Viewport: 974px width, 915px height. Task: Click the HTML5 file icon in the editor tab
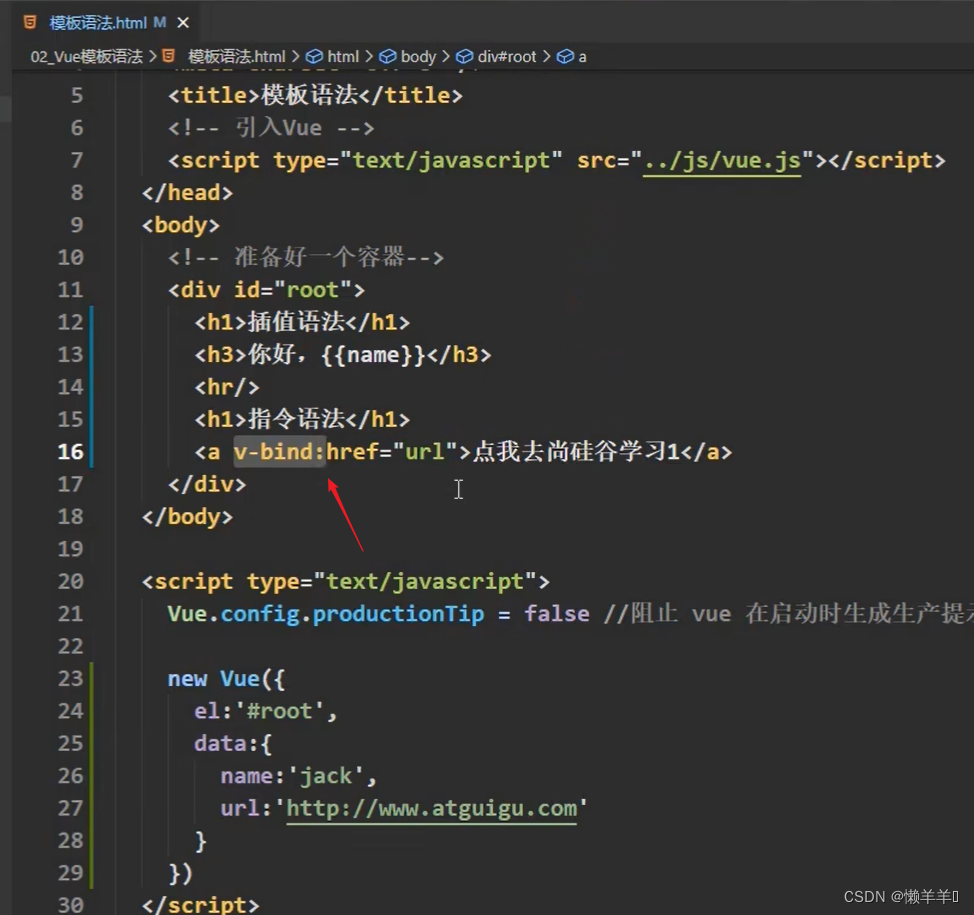pyautogui.click(x=31, y=22)
